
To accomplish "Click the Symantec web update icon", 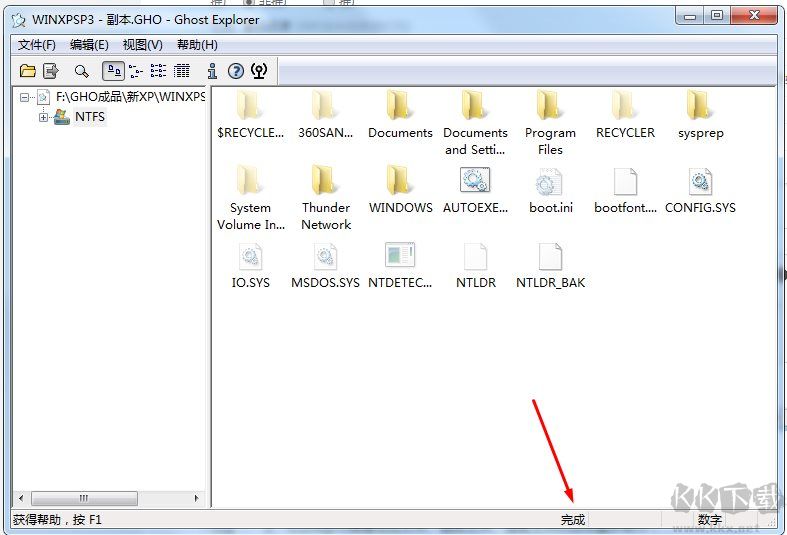I will coord(259,71).
